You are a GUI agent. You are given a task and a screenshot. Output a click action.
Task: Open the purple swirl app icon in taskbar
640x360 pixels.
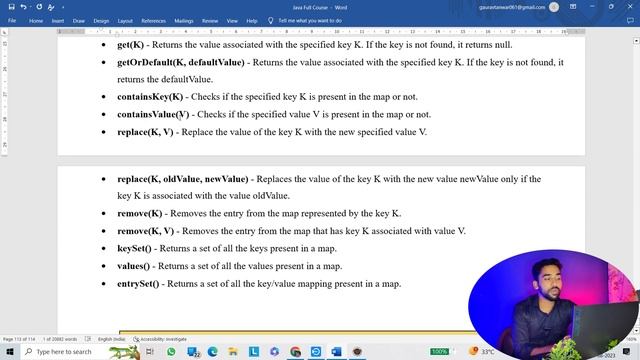pyautogui.click(x=274, y=351)
